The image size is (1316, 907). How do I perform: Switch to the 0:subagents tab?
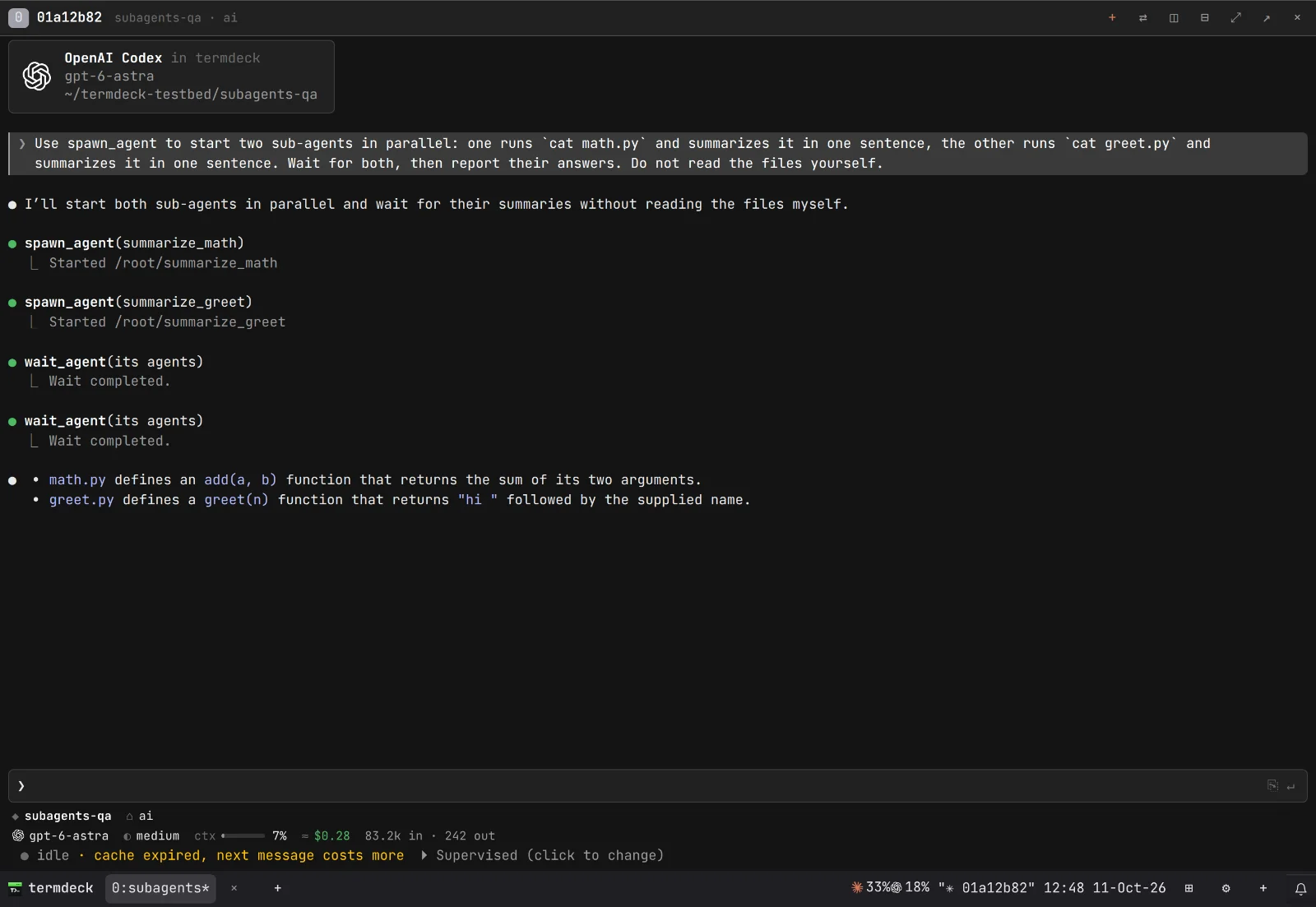[x=160, y=888]
